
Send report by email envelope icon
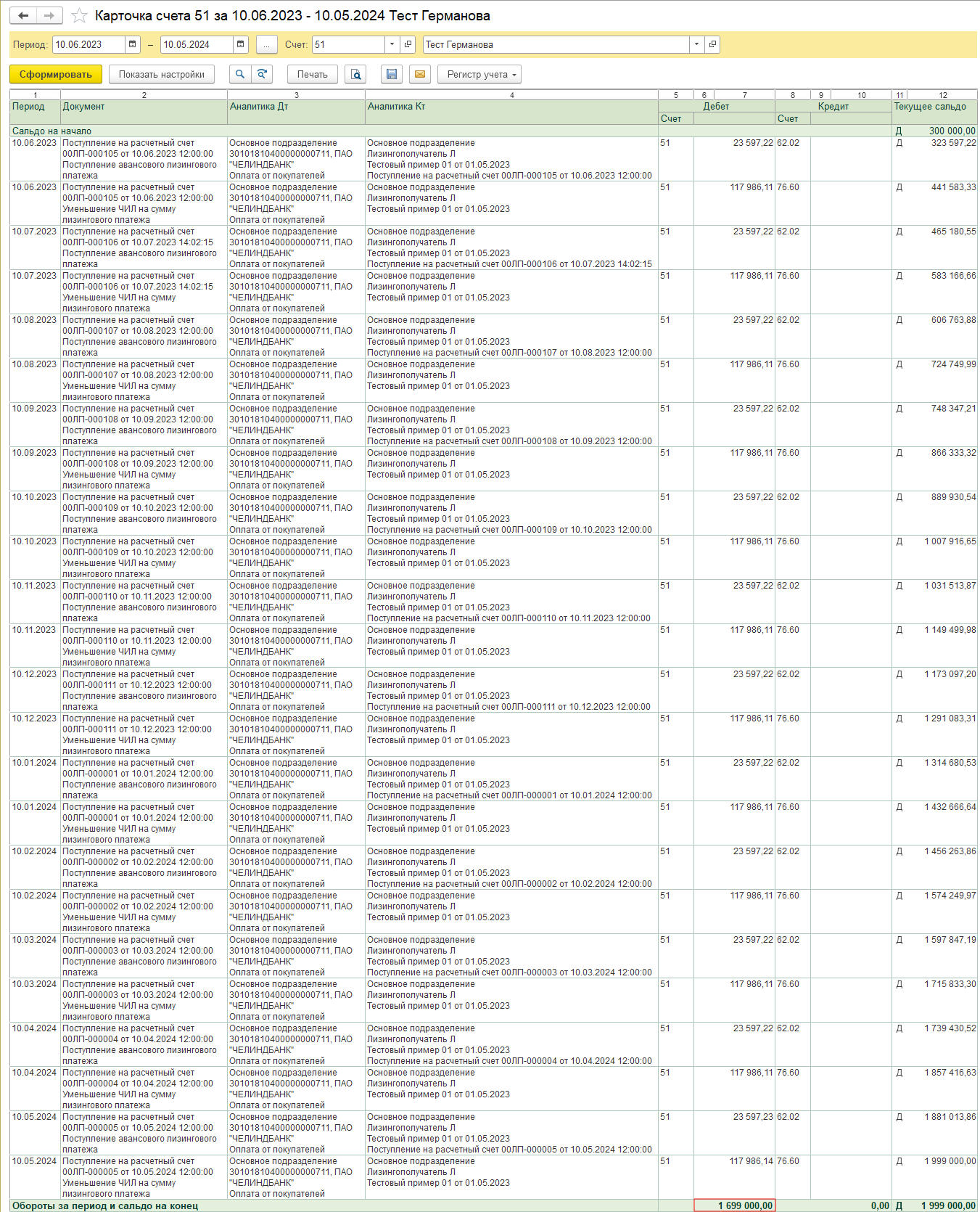(x=420, y=74)
